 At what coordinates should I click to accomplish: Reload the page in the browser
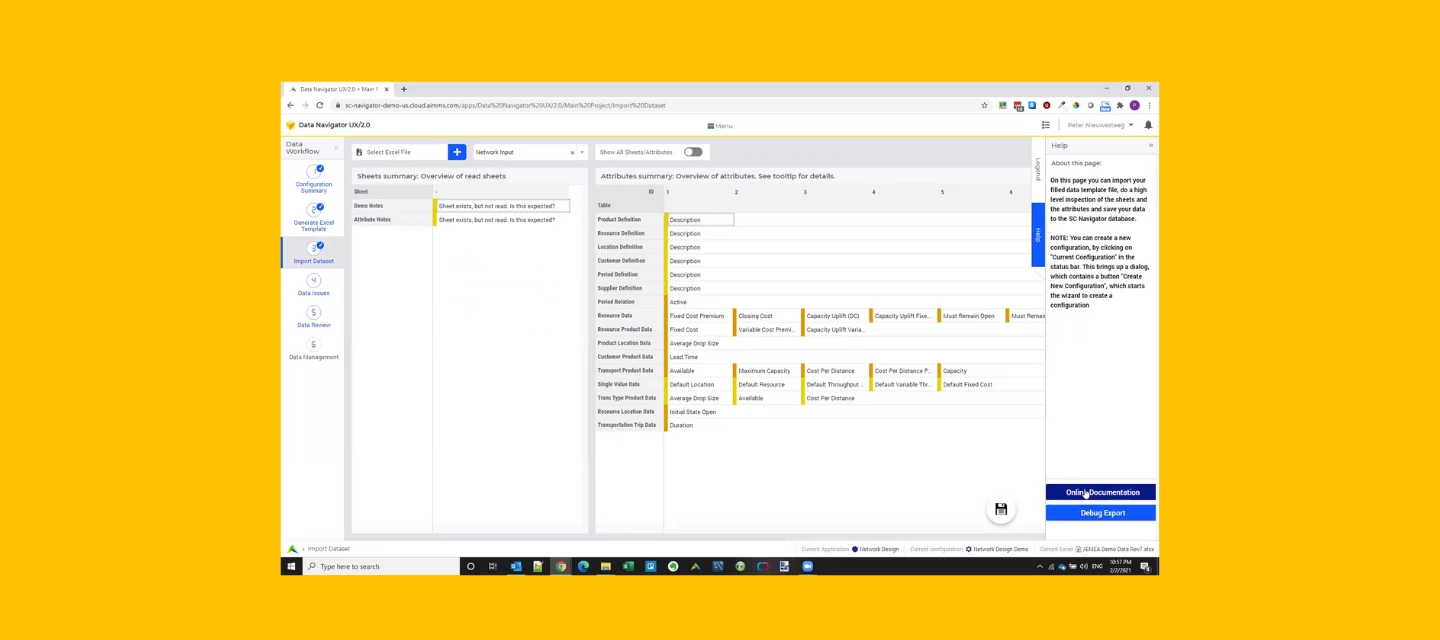pyautogui.click(x=320, y=105)
